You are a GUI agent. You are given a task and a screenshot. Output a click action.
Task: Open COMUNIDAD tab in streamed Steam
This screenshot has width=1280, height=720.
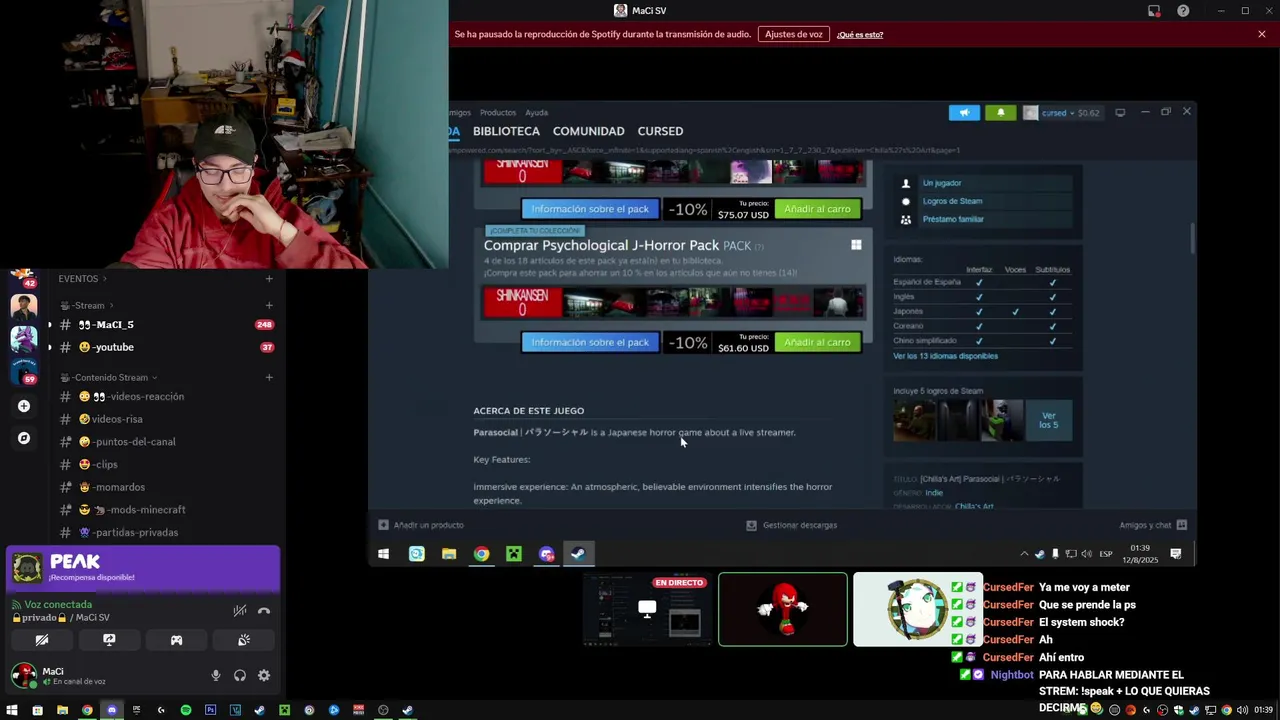point(588,131)
